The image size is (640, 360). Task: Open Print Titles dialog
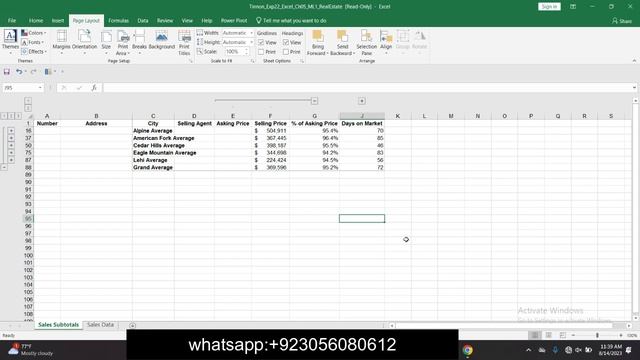pos(184,42)
